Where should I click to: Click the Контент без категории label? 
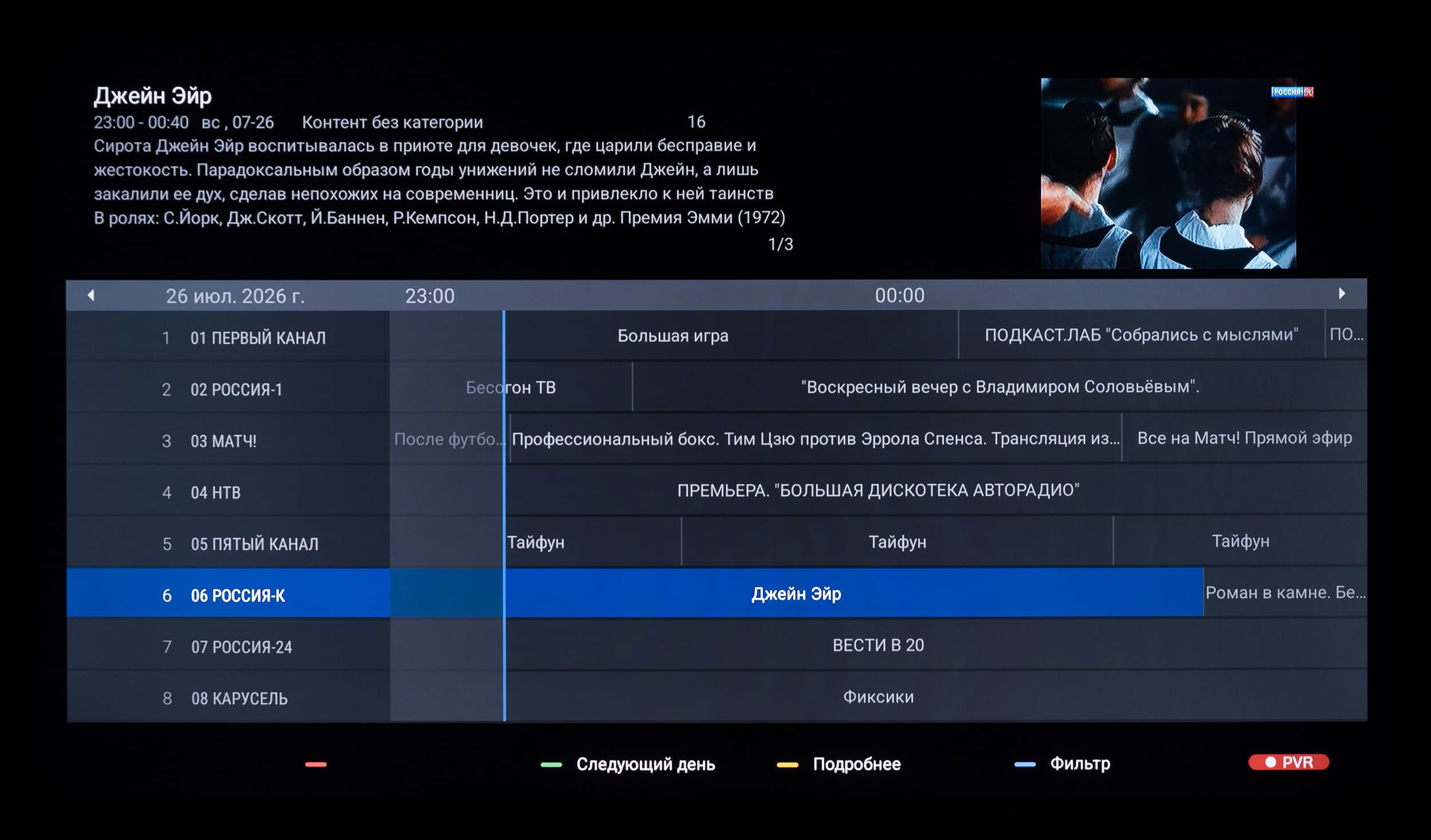pyautogui.click(x=393, y=122)
